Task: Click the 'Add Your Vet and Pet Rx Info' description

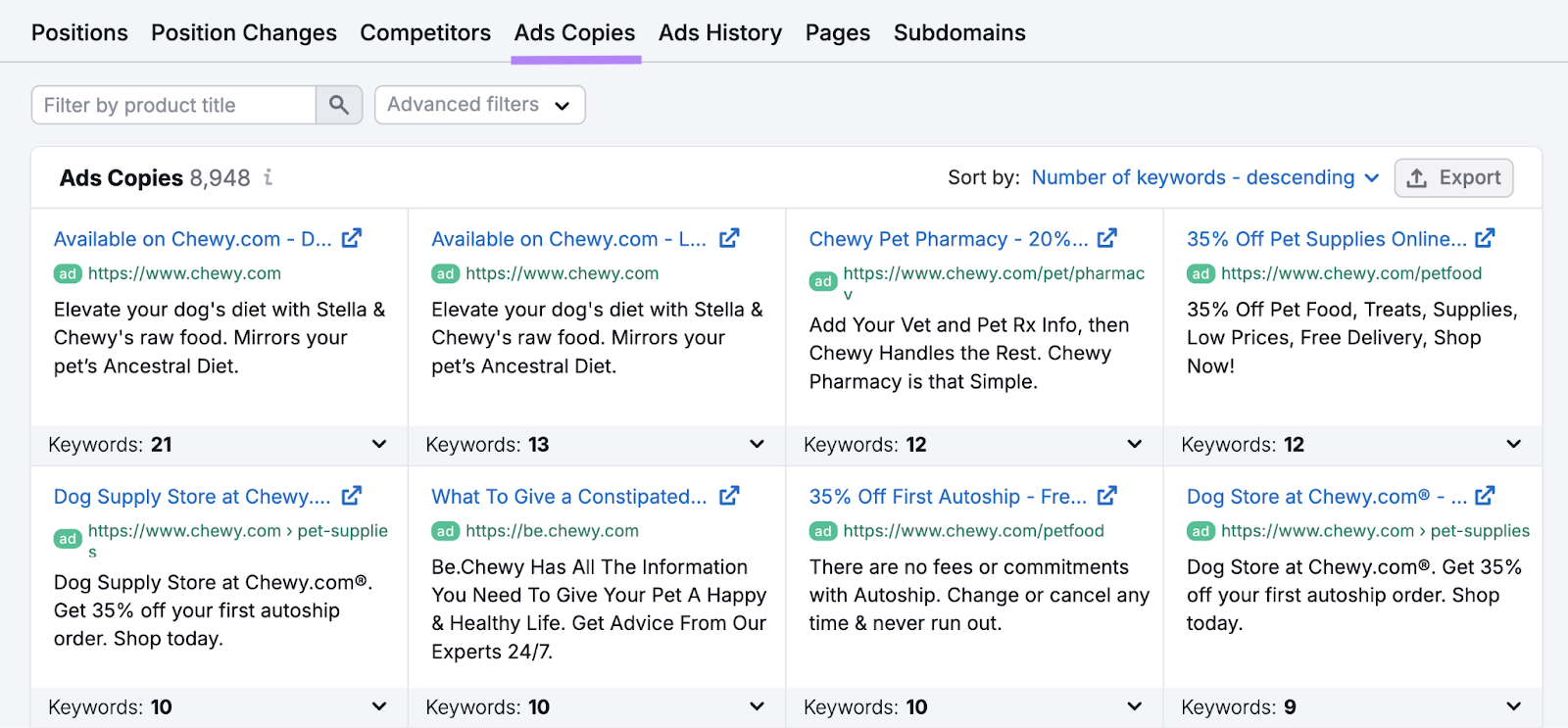Action: tap(969, 354)
